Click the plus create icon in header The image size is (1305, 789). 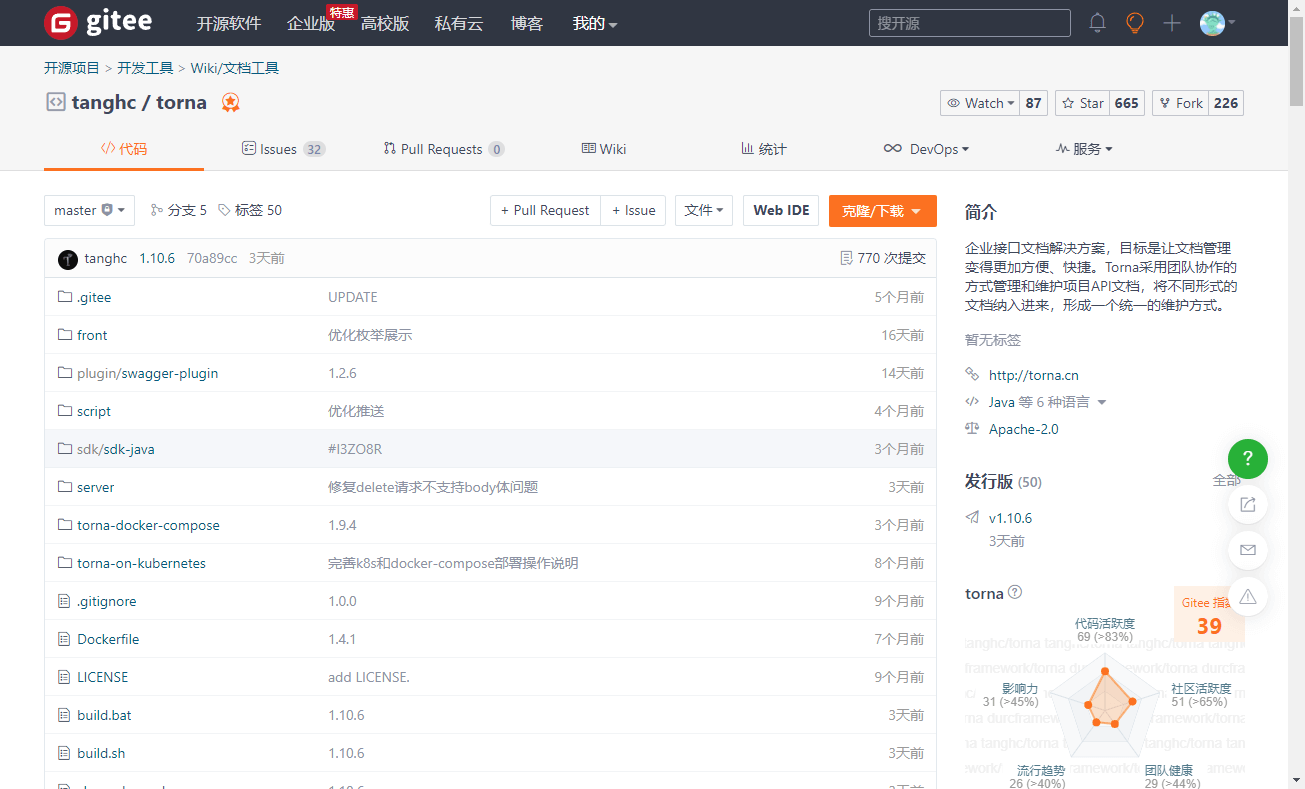[x=1172, y=23]
